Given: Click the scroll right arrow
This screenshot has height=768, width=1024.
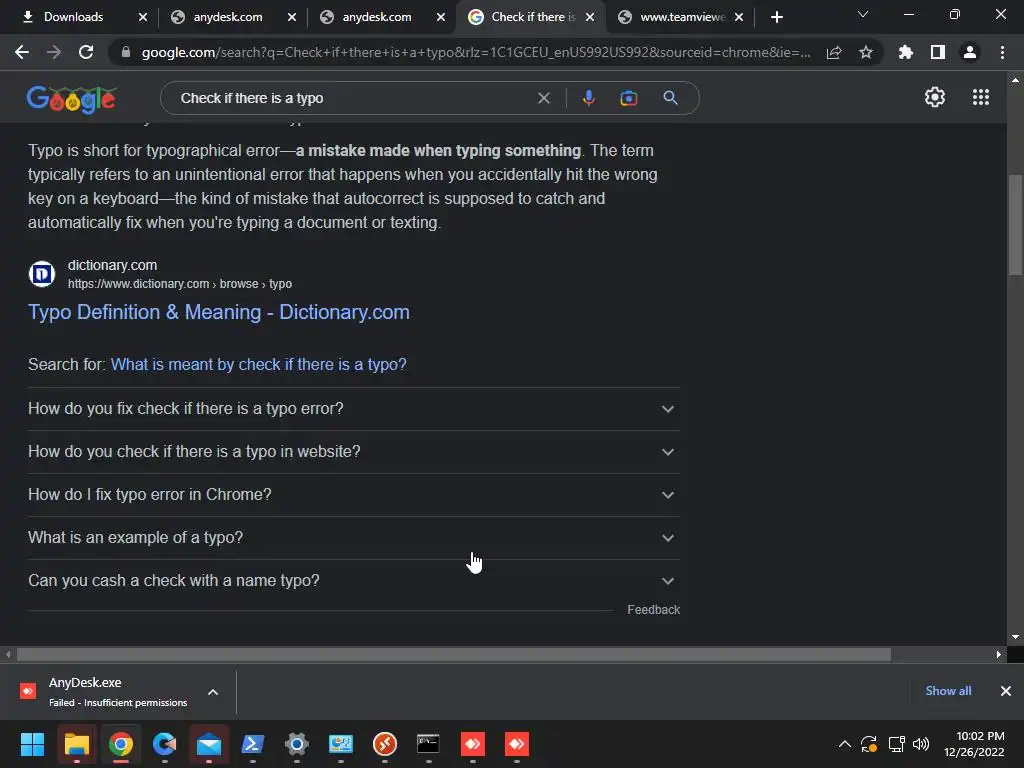Looking at the screenshot, I should [999, 654].
